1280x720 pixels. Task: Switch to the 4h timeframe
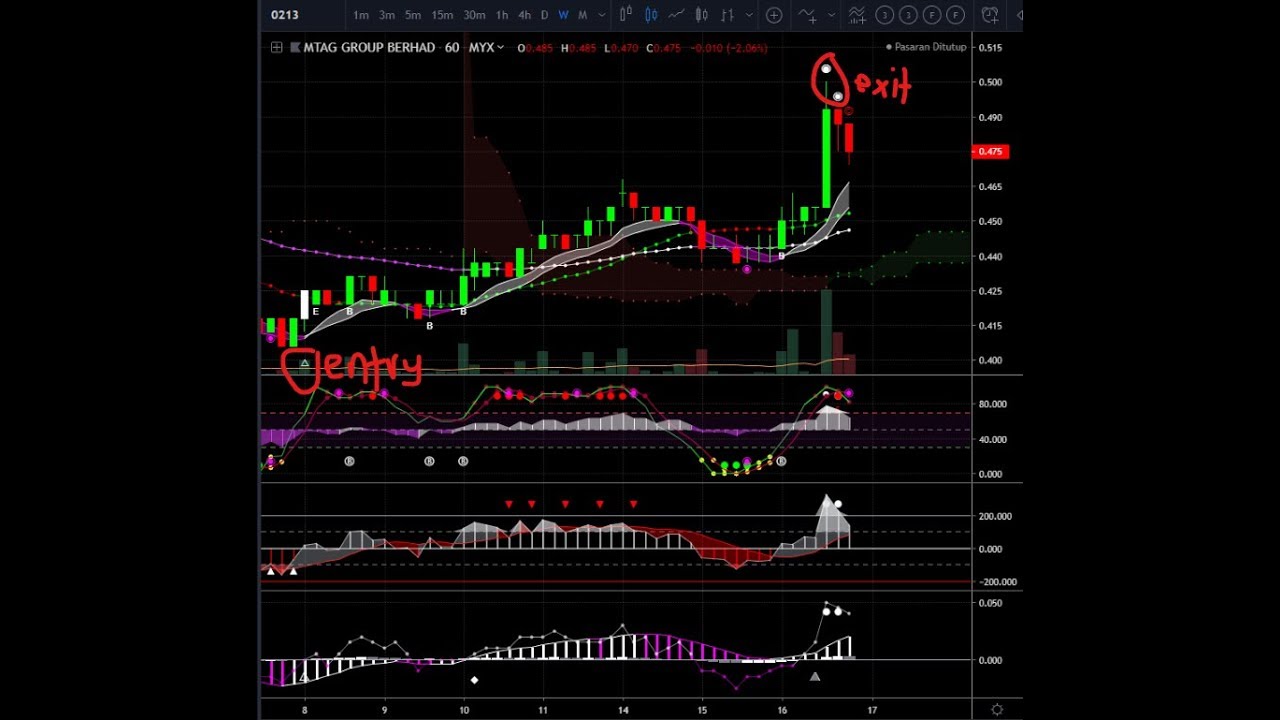tap(524, 15)
